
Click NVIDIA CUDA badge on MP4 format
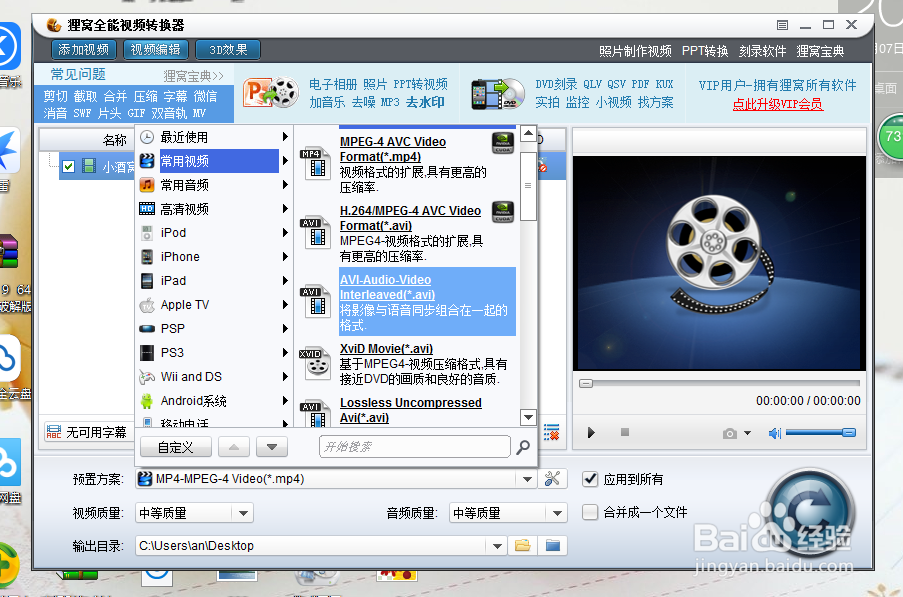503,143
